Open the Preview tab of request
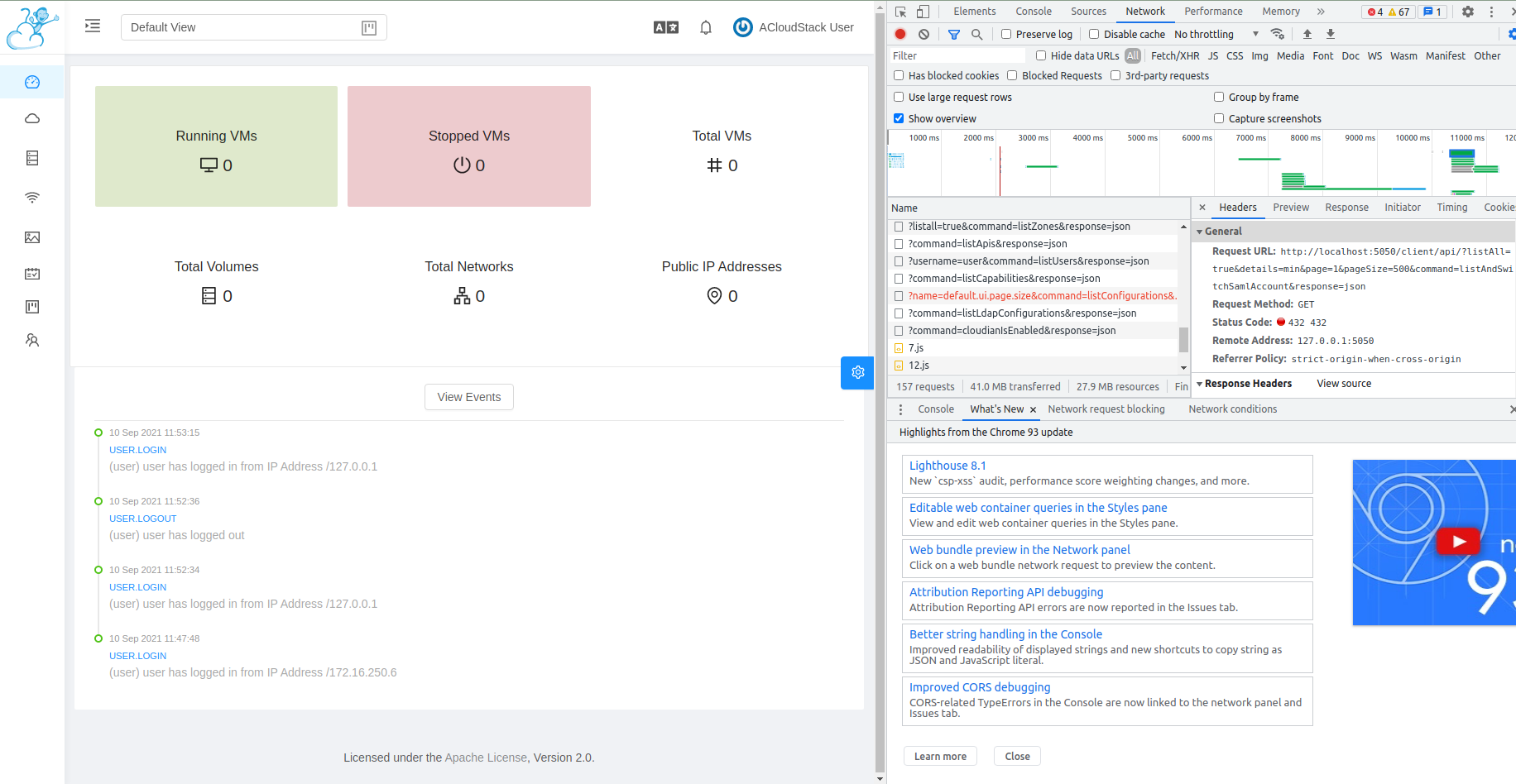This screenshot has height=784, width=1516. [1291, 208]
